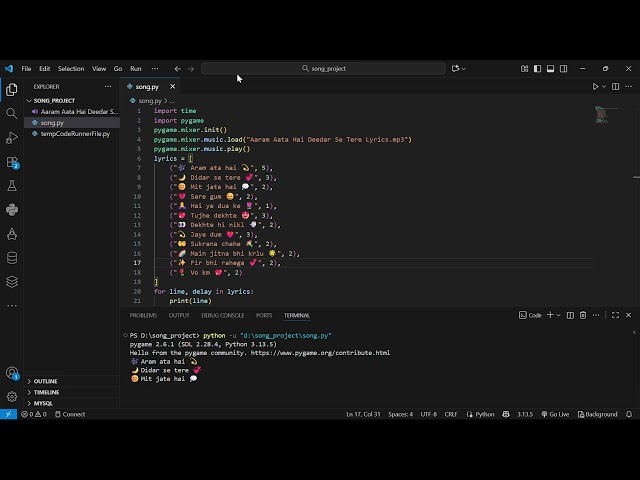This screenshot has width=640, height=480.
Task: Open the View menu
Action: click(99, 69)
